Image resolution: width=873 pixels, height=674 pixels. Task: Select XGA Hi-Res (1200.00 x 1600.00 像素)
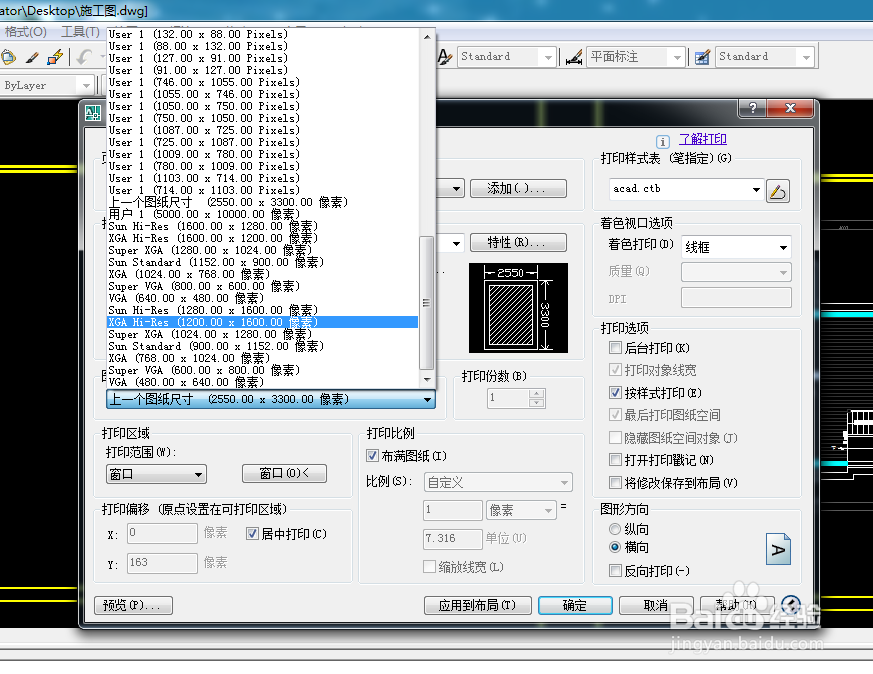[x=262, y=322]
